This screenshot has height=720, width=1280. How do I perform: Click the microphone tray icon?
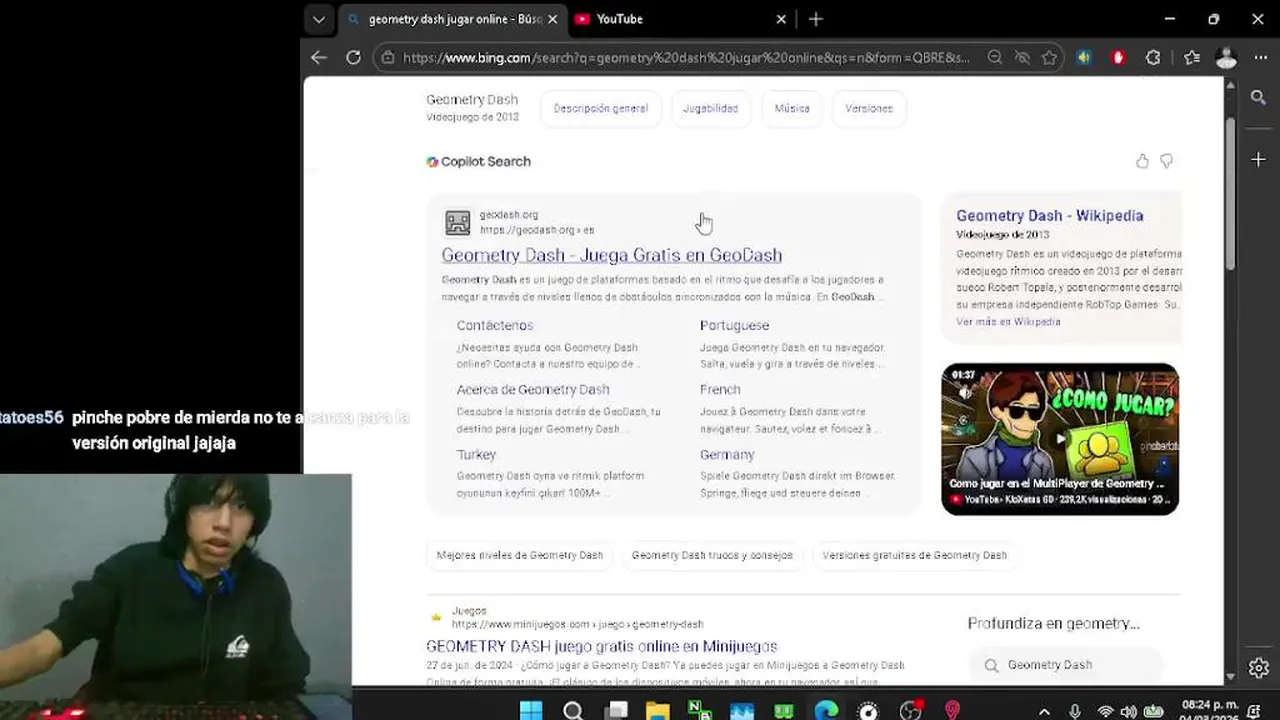pos(1075,711)
